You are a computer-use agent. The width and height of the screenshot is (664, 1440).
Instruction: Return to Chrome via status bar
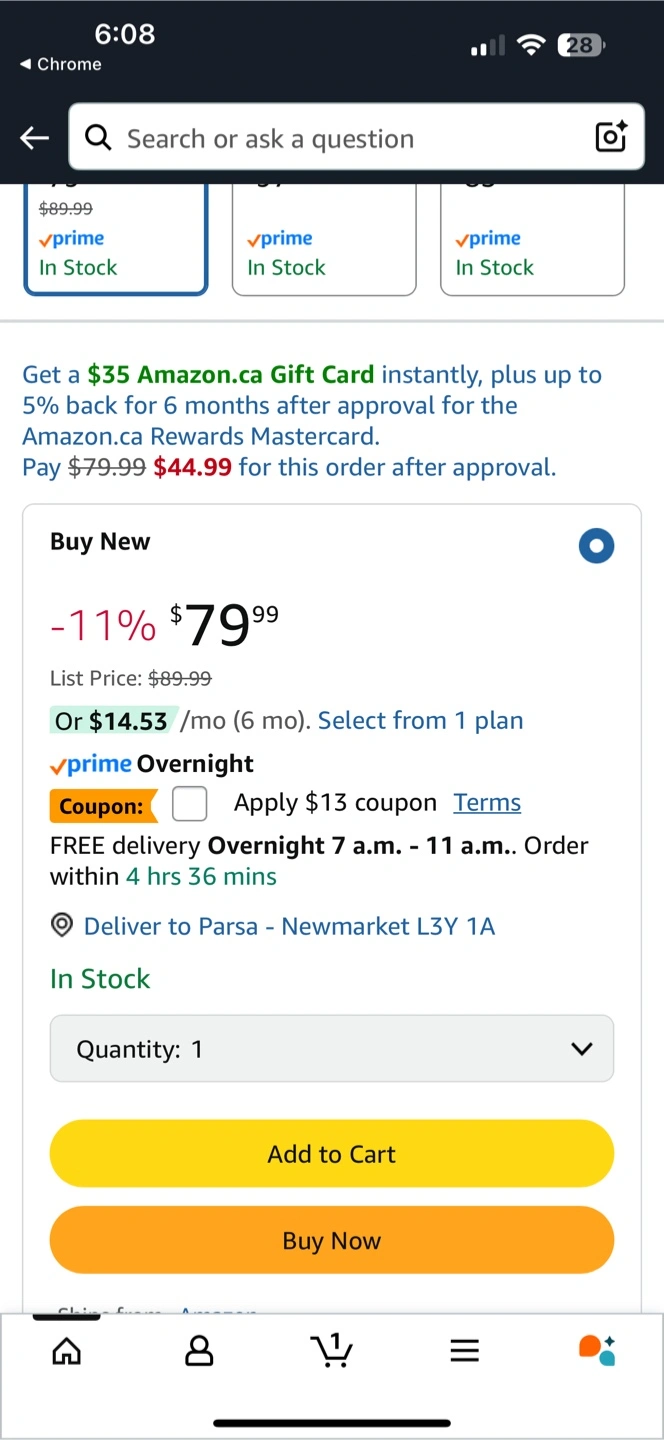[61, 64]
